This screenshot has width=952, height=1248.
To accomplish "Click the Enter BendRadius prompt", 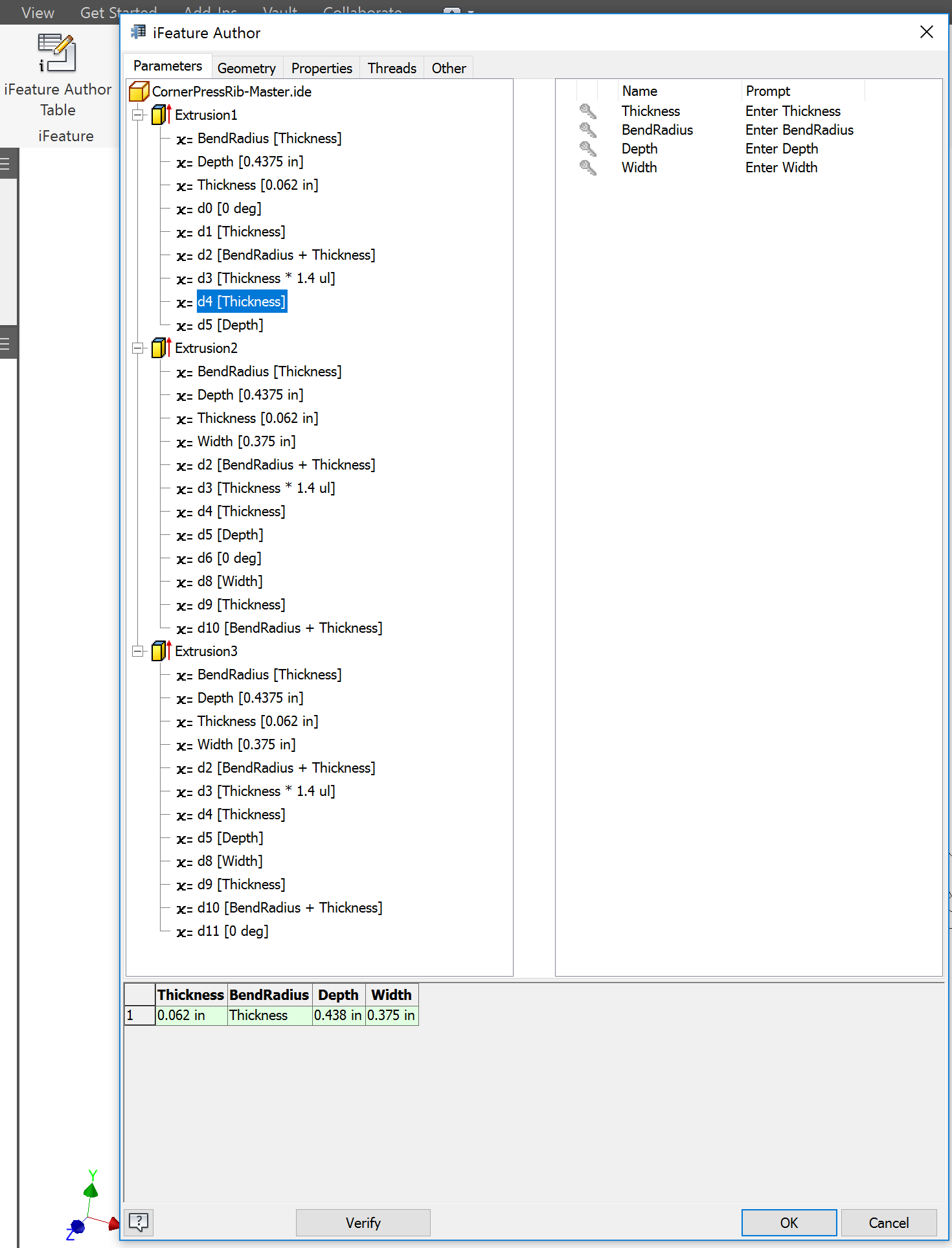I will coord(799,130).
